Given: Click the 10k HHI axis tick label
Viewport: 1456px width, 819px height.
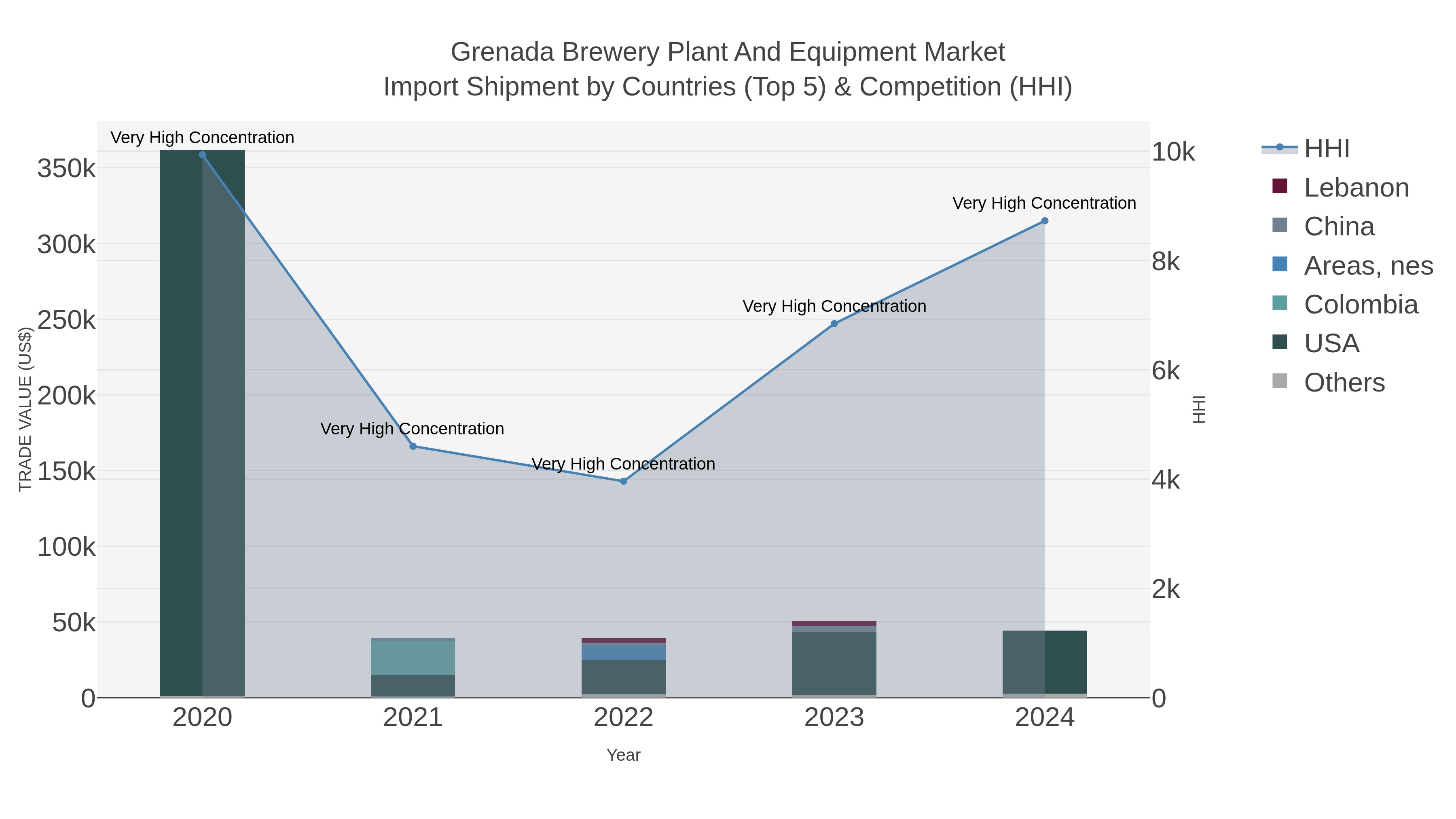Looking at the screenshot, I should click(1173, 152).
